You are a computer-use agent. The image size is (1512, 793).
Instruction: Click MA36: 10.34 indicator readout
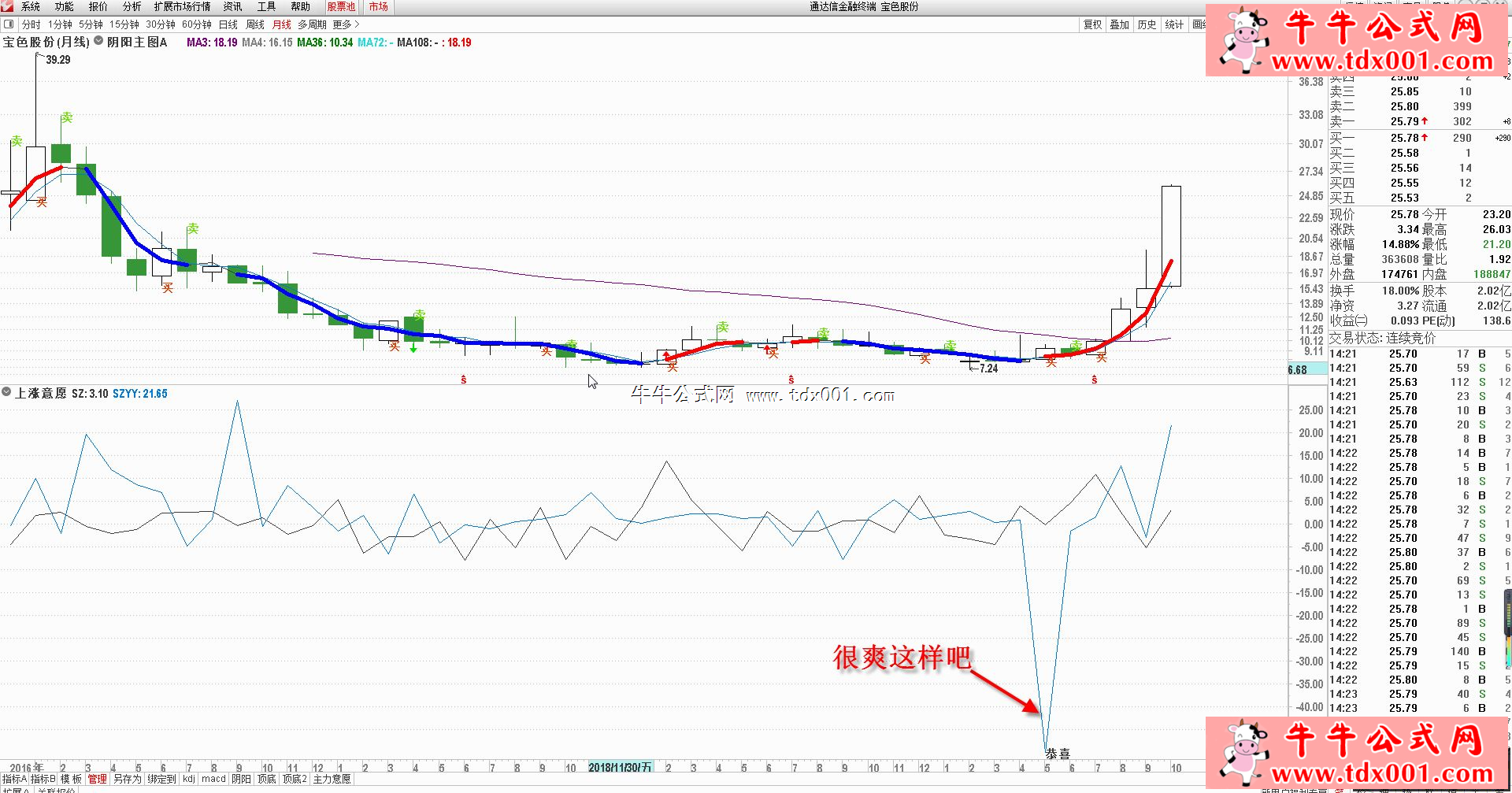tap(324, 43)
